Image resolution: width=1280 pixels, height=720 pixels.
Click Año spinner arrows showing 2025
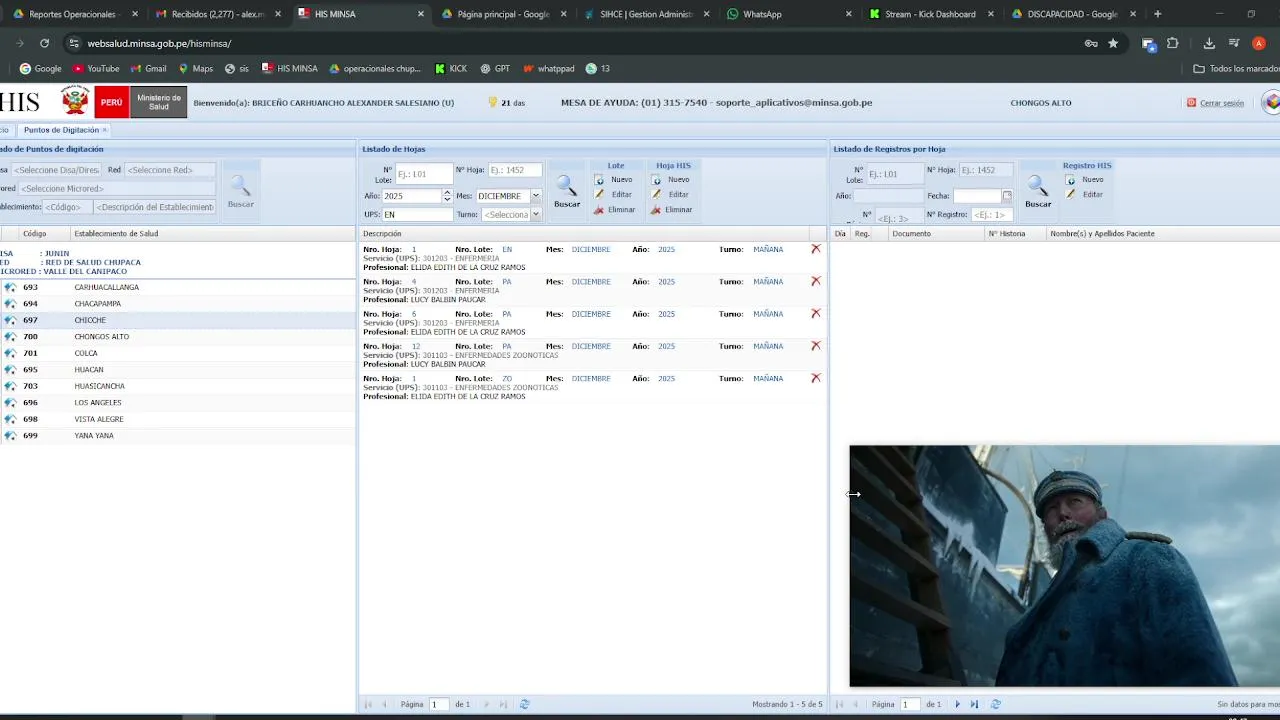(447, 196)
